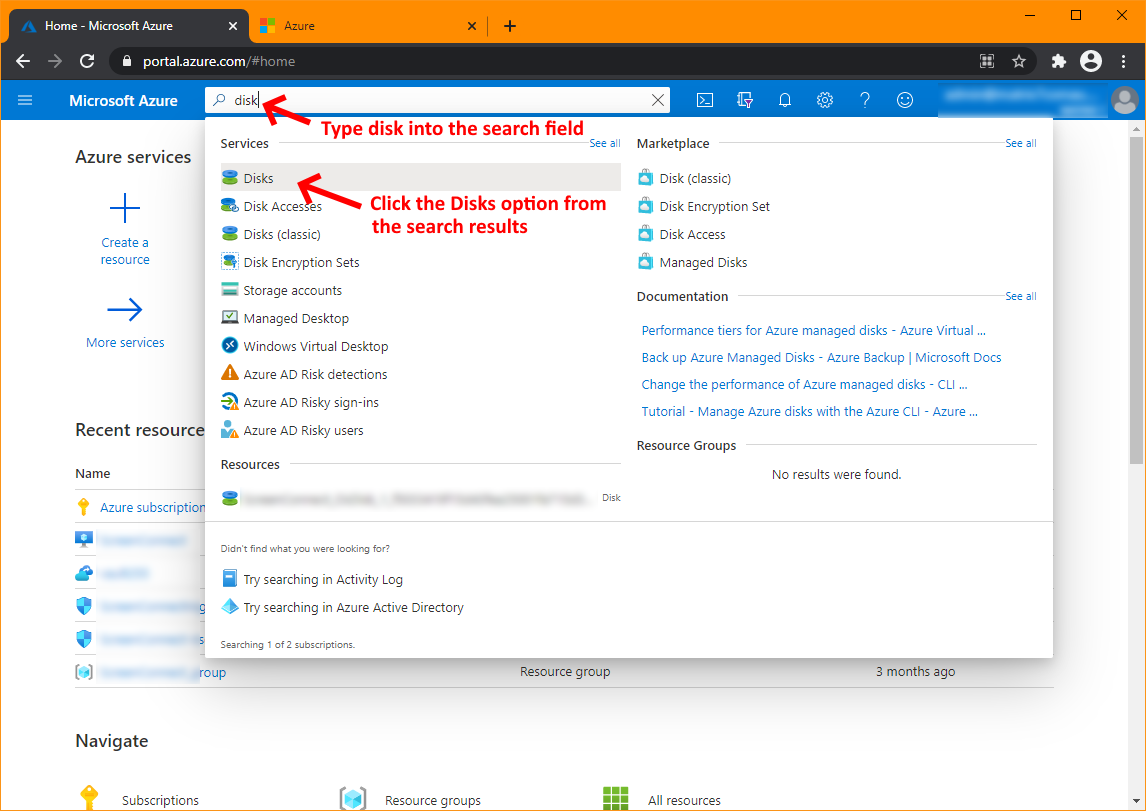This screenshot has height=811, width=1146.
Task: Send feedback via the smiley icon
Action: (904, 100)
